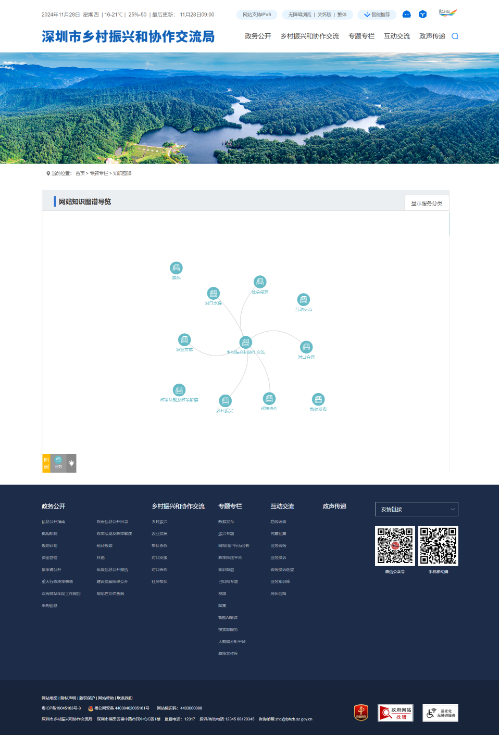Viewport: 499px width, 735px height.
Task: Select the isolated top-left knowledge graph node
Action: click(176, 268)
